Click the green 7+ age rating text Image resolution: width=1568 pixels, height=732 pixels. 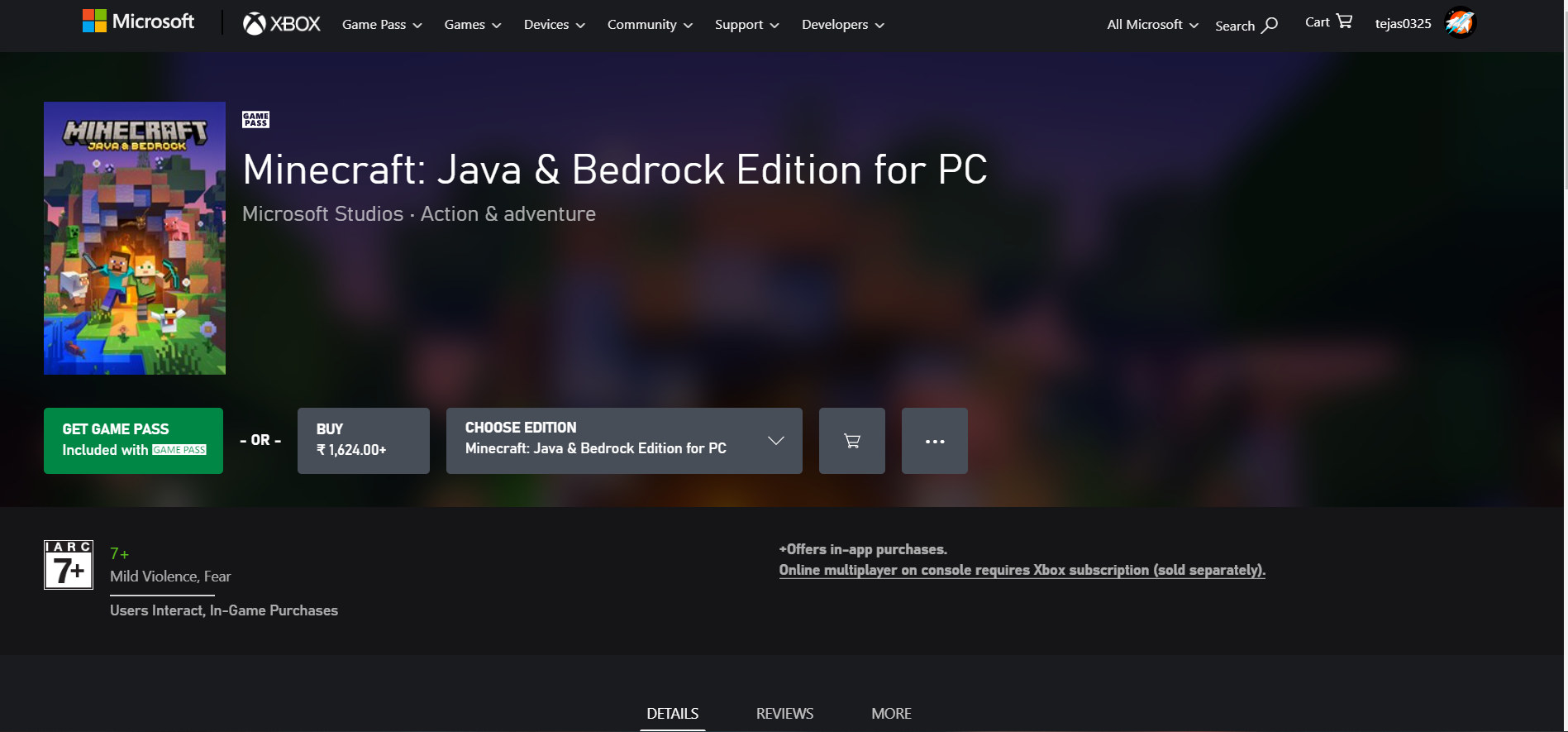point(120,554)
